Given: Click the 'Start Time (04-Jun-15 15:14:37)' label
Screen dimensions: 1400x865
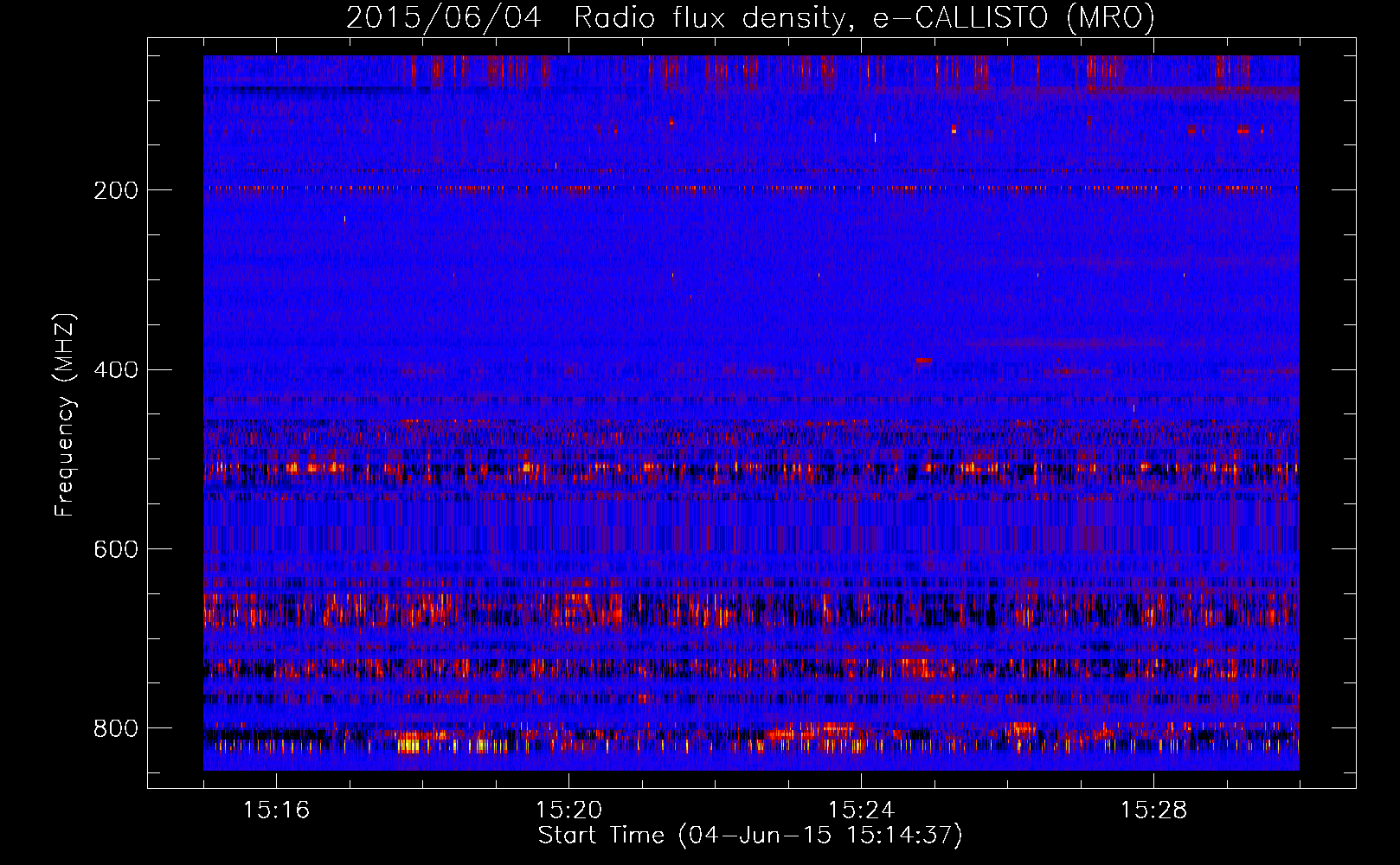Looking at the screenshot, I should (x=750, y=836).
